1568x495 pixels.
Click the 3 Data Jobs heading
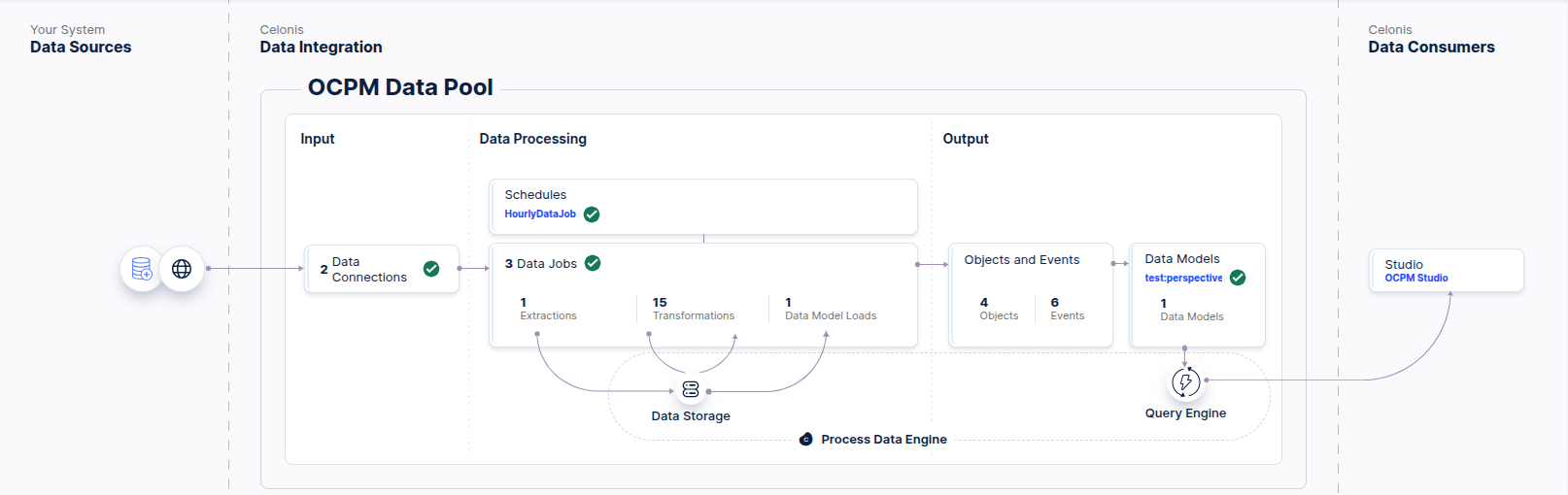pos(540,264)
